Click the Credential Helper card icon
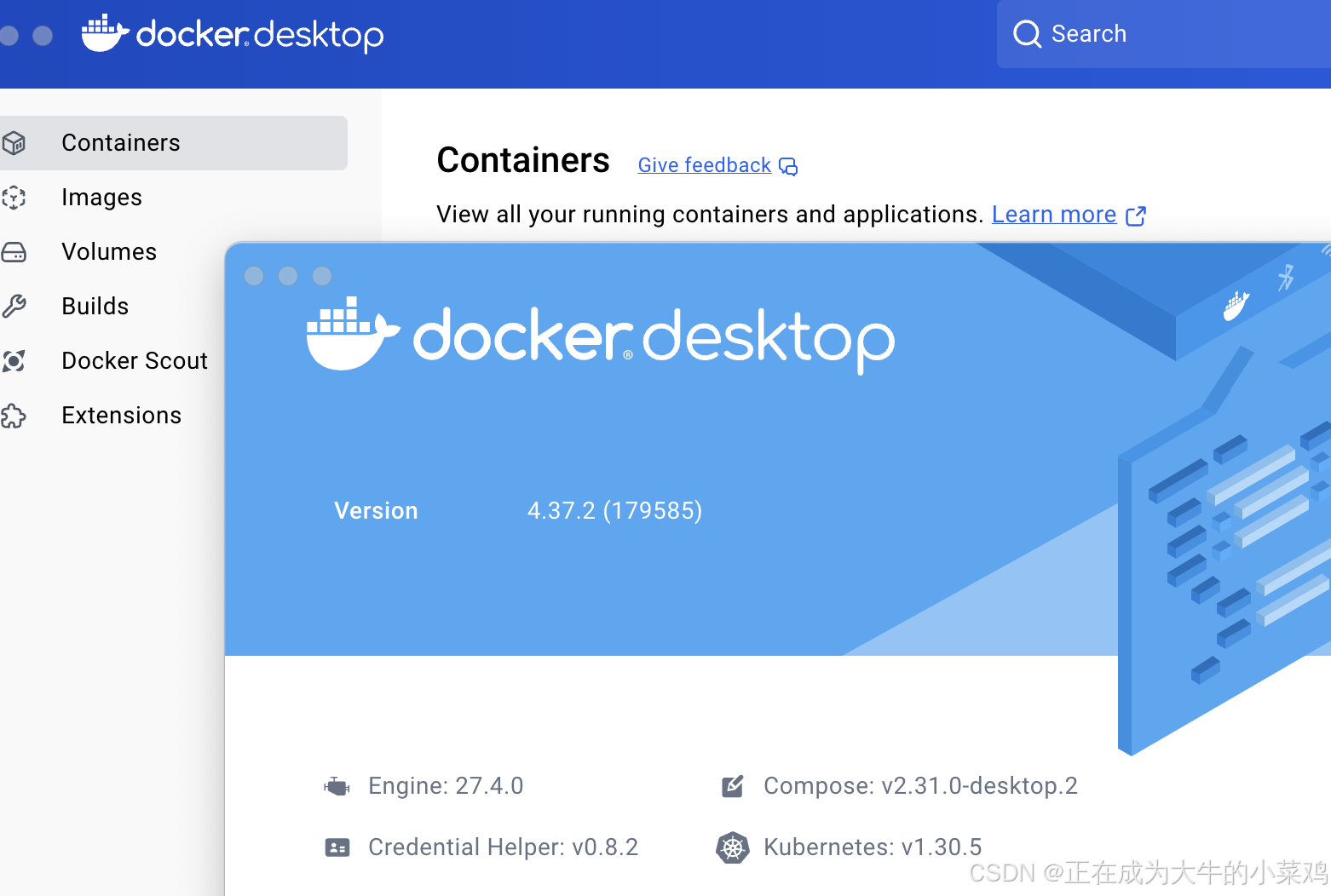Viewport: 1331px width, 896px height. pyautogui.click(x=337, y=847)
